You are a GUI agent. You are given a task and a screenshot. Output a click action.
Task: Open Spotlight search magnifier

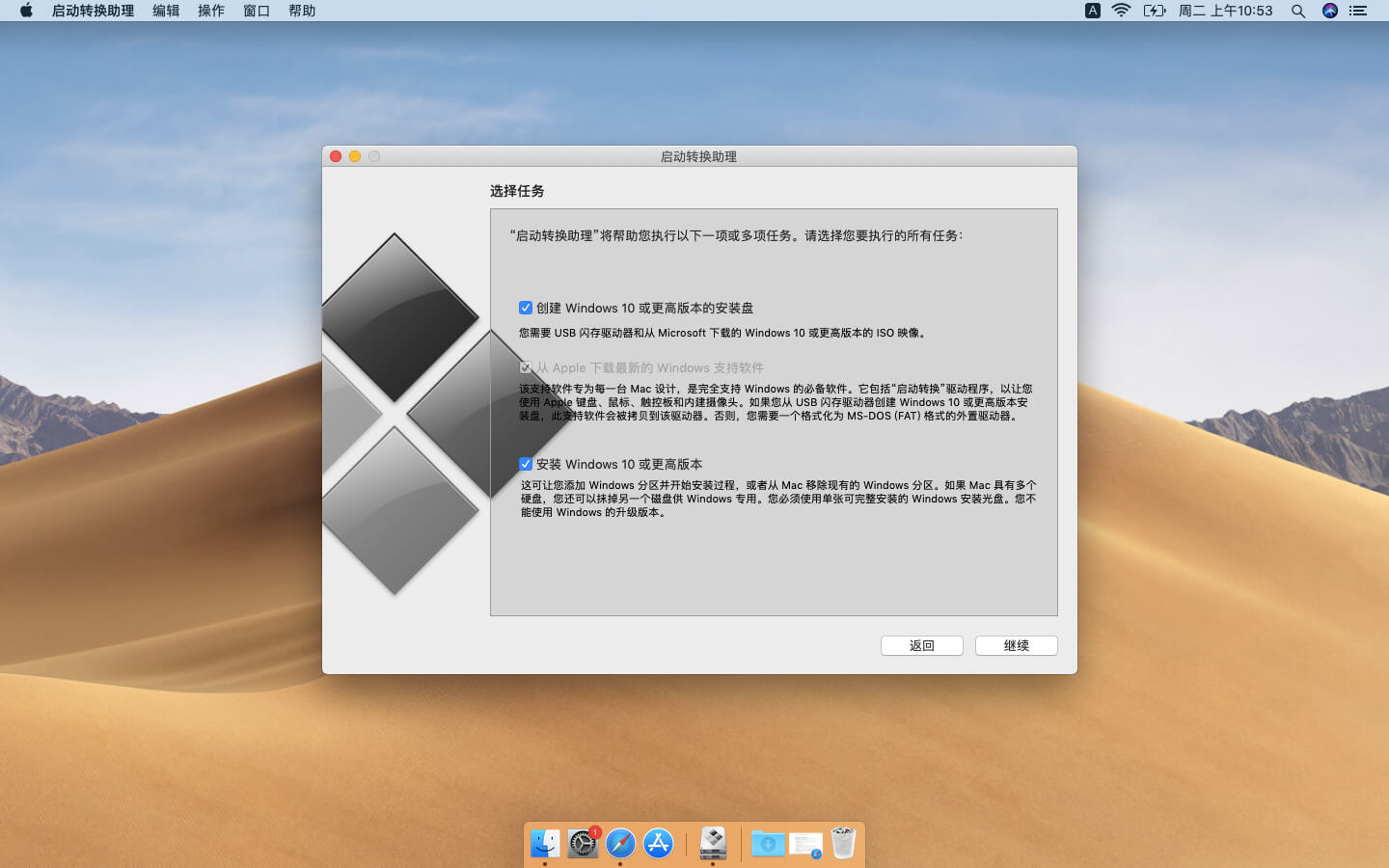pyautogui.click(x=1298, y=11)
